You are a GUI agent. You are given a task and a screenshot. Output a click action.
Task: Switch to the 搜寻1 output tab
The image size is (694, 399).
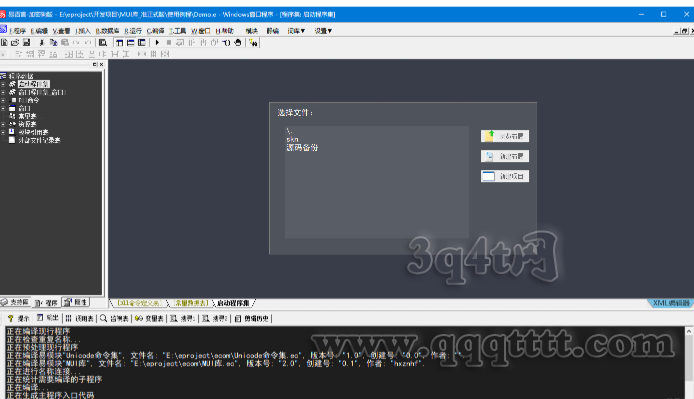point(183,318)
